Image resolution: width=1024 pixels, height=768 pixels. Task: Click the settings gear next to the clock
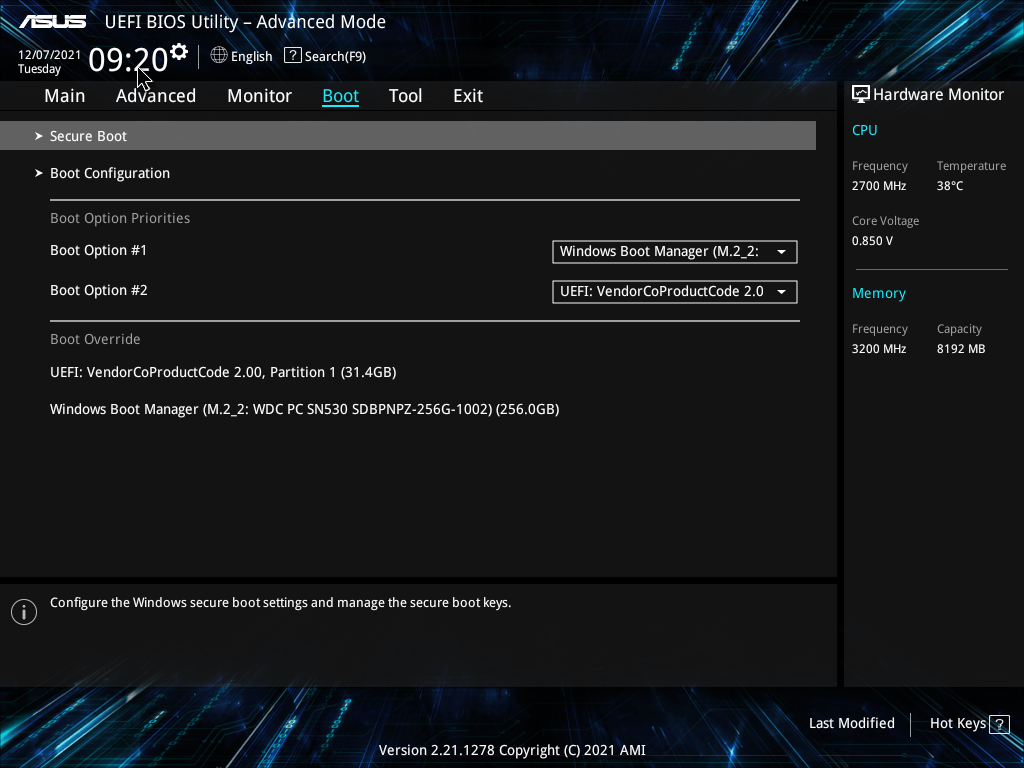point(179,52)
